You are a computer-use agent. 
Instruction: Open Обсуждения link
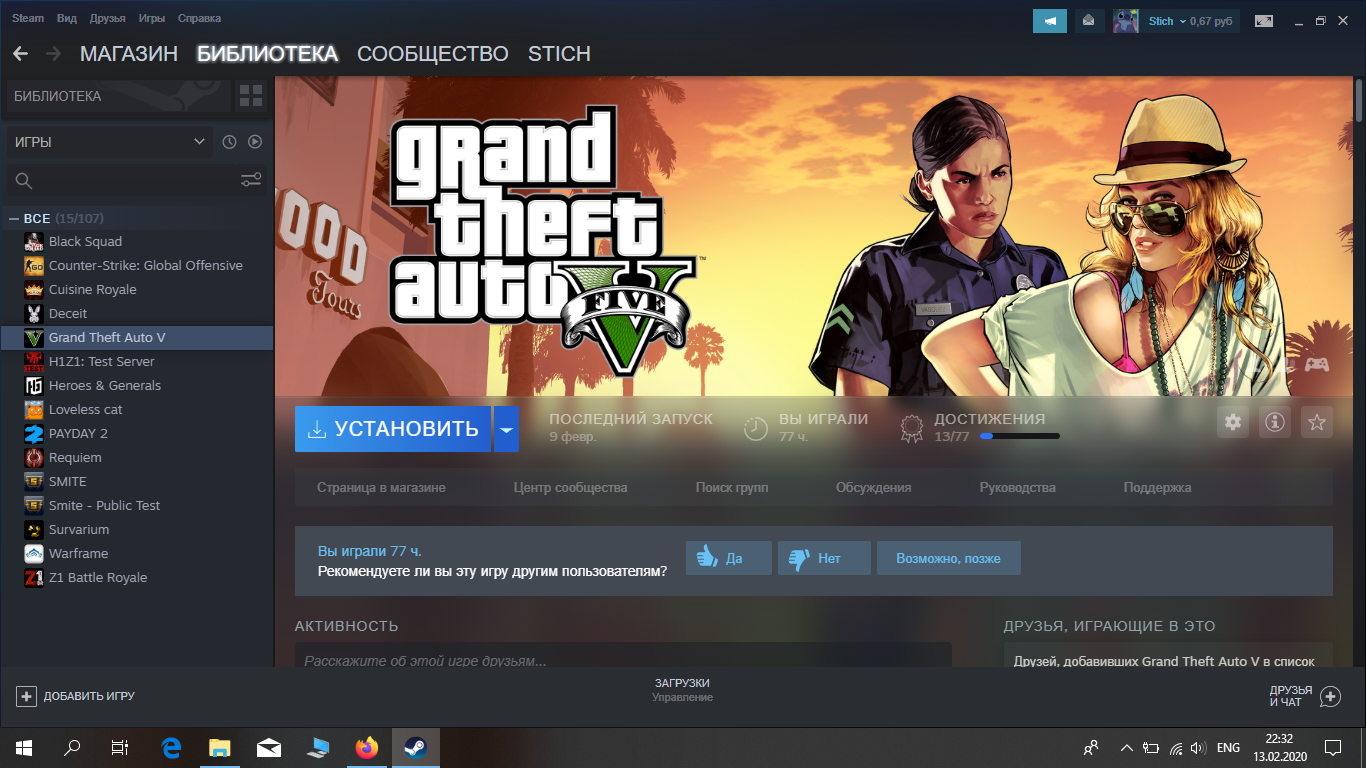873,488
